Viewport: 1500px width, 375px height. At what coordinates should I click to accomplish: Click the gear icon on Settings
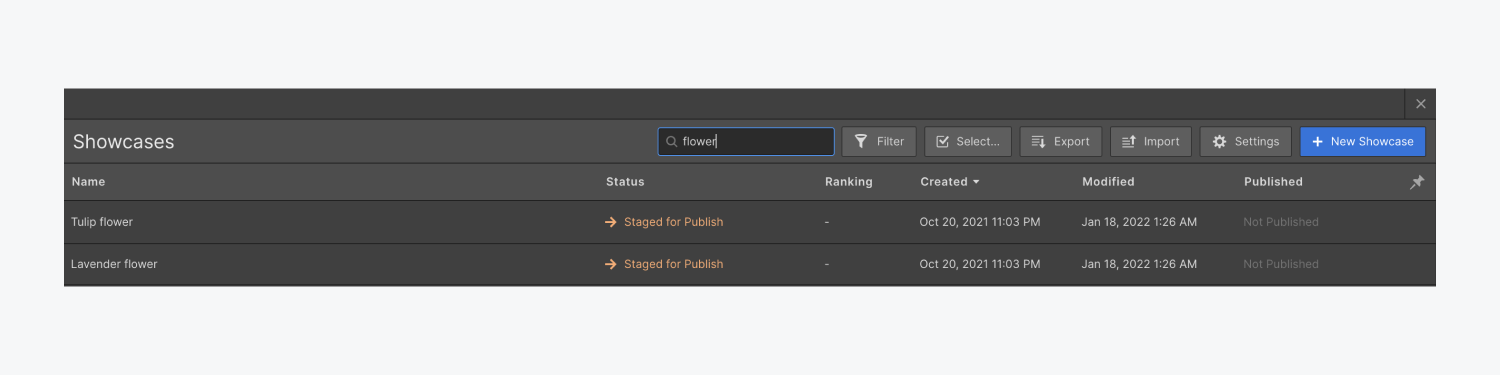(x=1219, y=142)
